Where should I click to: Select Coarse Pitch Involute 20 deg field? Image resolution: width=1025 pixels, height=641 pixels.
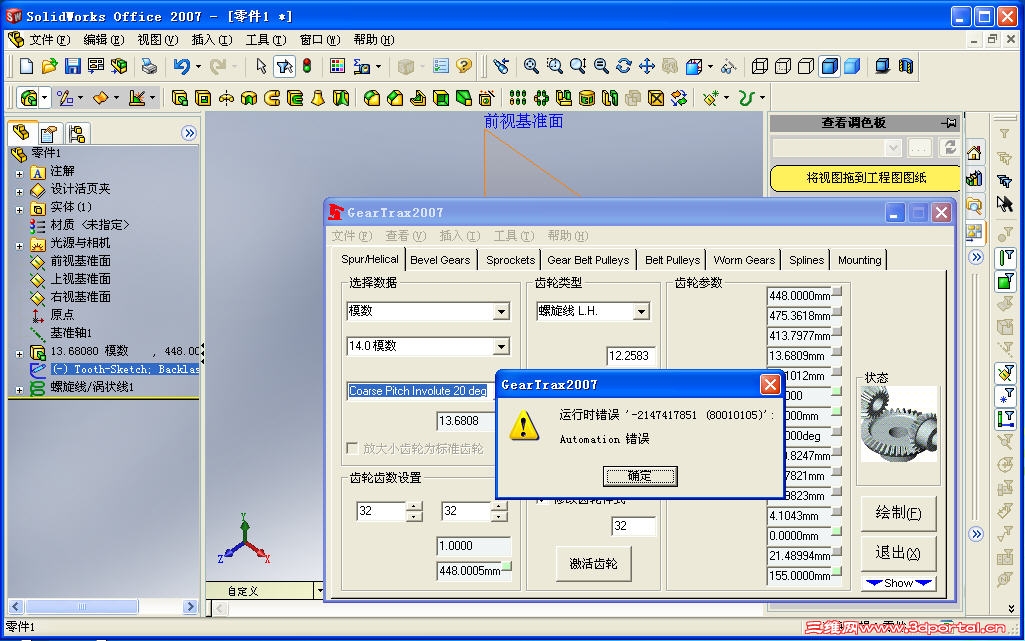tap(420, 391)
